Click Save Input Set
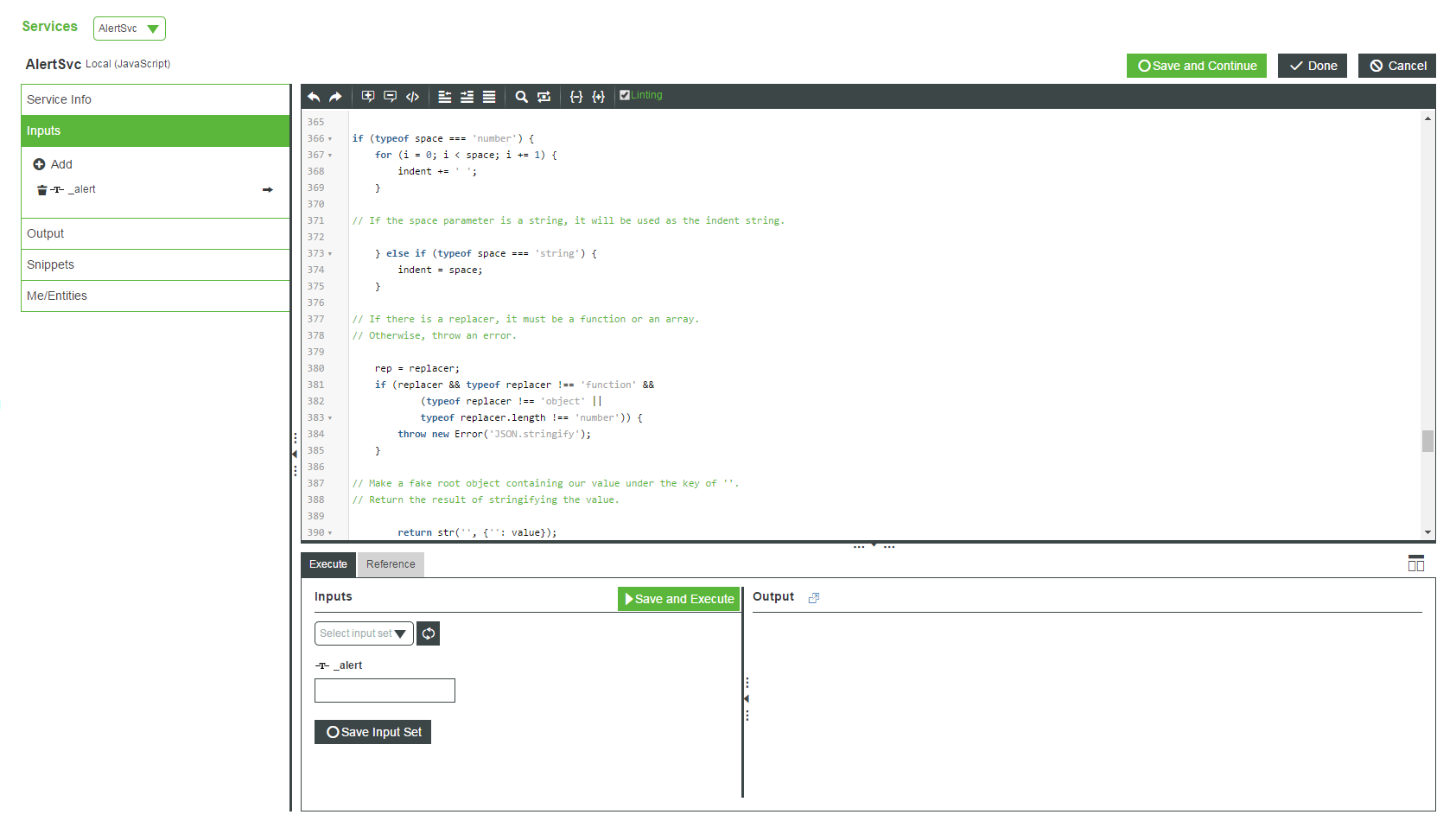This screenshot has width=1456, height=840. click(372, 732)
